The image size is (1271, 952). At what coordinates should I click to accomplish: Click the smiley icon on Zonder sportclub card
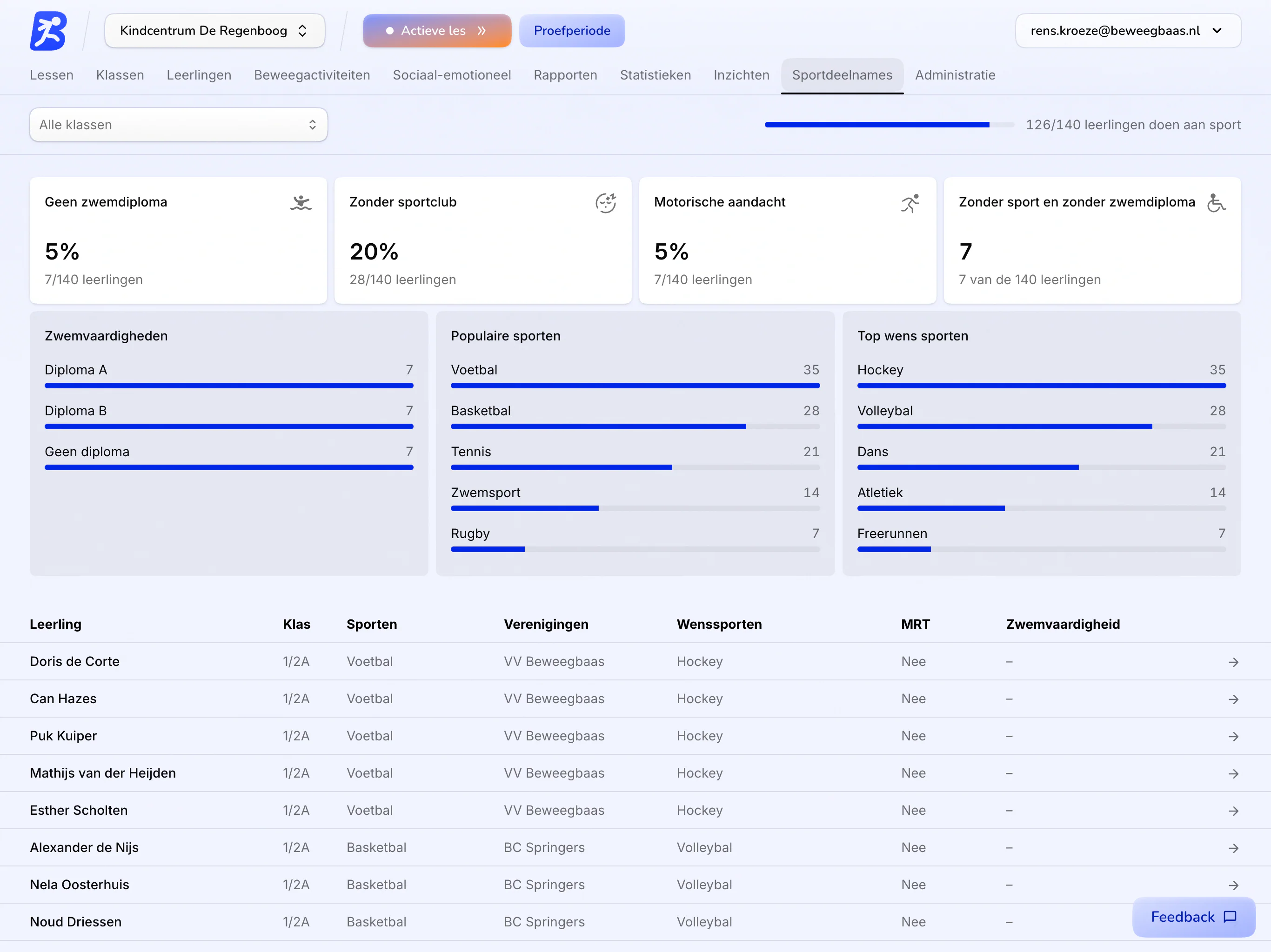click(606, 203)
